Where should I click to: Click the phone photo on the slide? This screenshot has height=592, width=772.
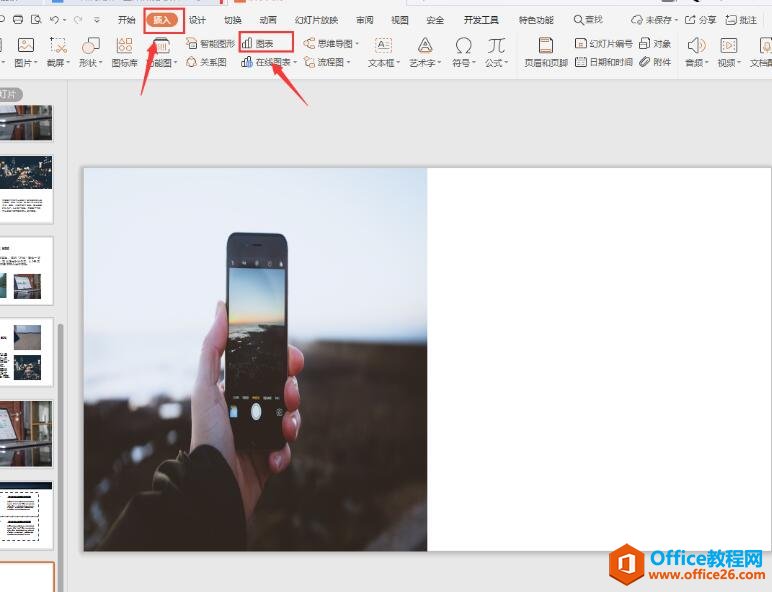tap(256, 359)
